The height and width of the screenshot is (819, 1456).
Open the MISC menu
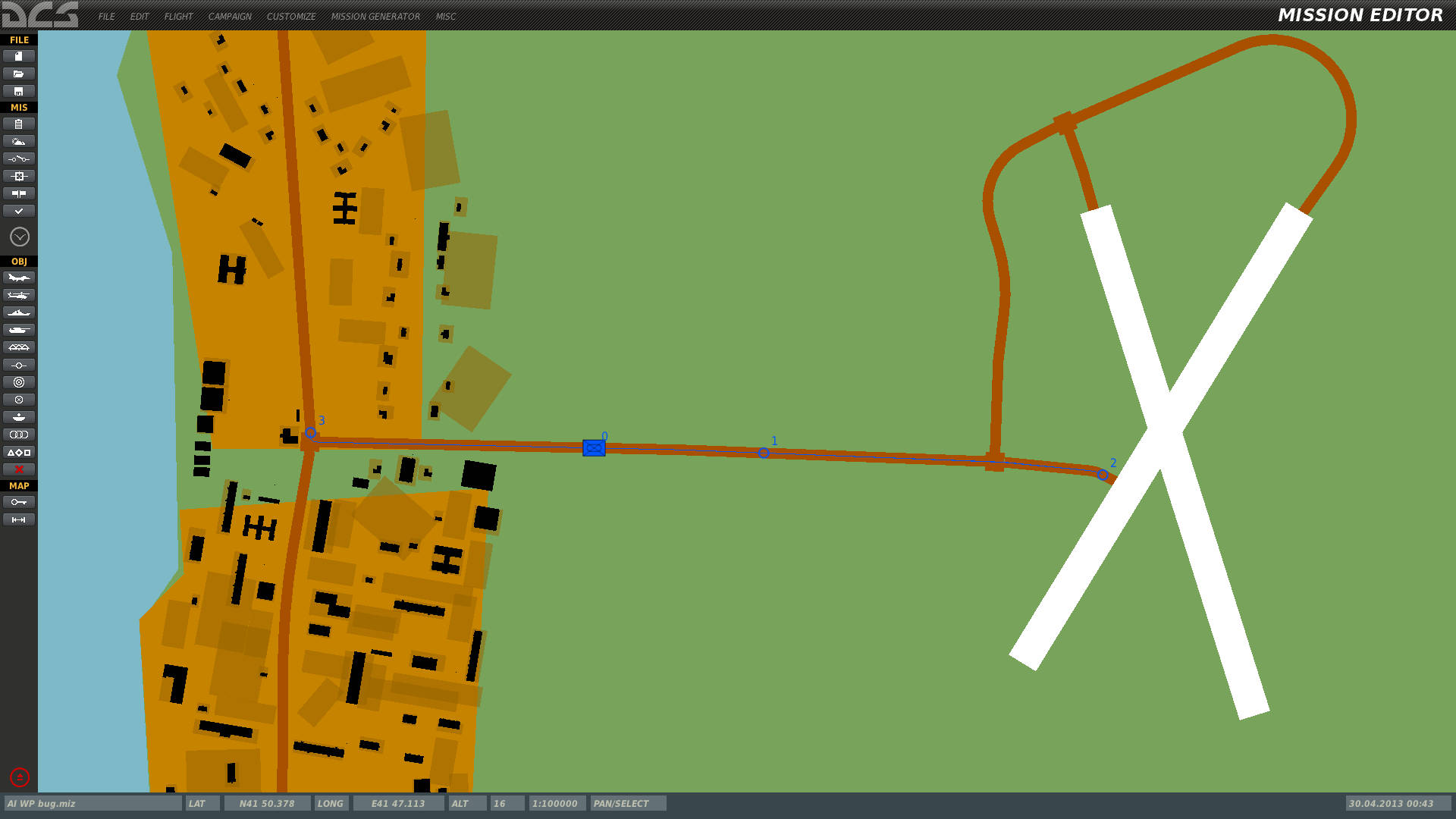click(446, 16)
